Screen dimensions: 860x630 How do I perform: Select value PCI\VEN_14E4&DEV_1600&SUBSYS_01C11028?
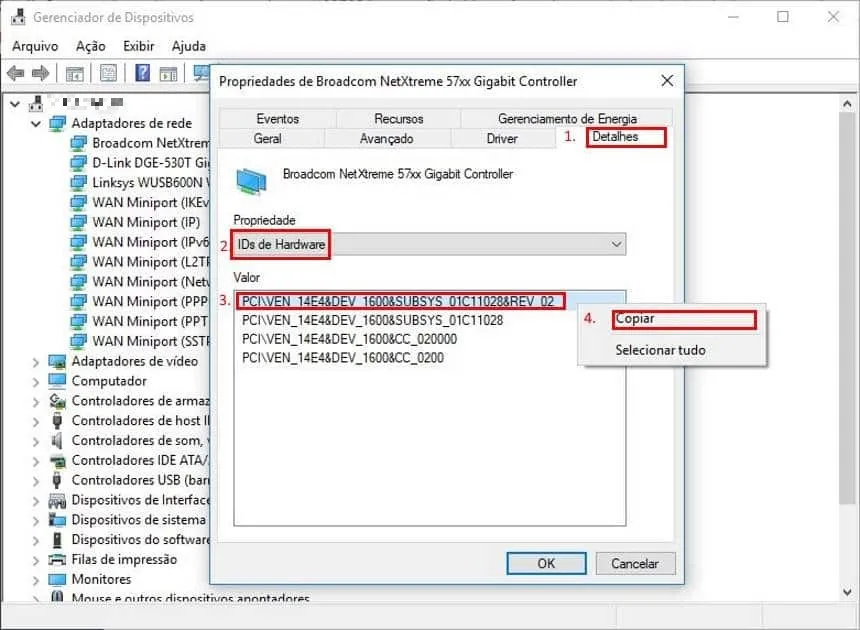(372, 320)
